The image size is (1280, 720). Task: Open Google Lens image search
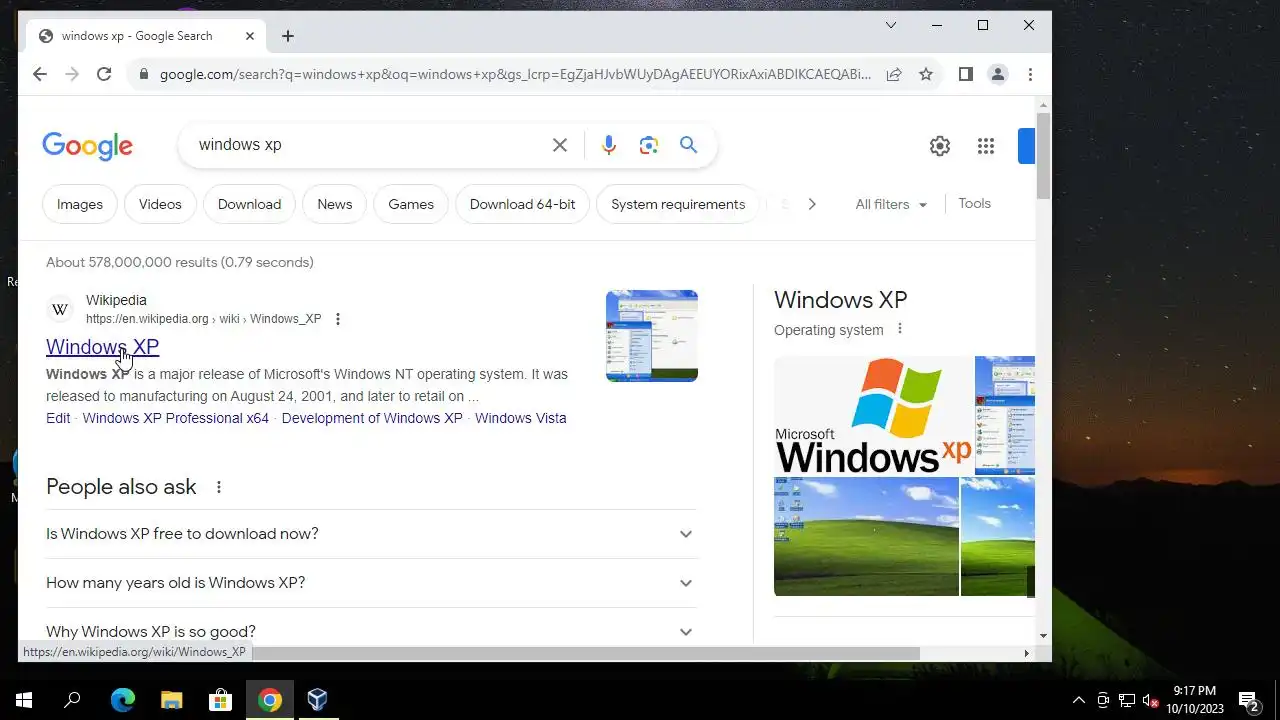pyautogui.click(x=649, y=145)
